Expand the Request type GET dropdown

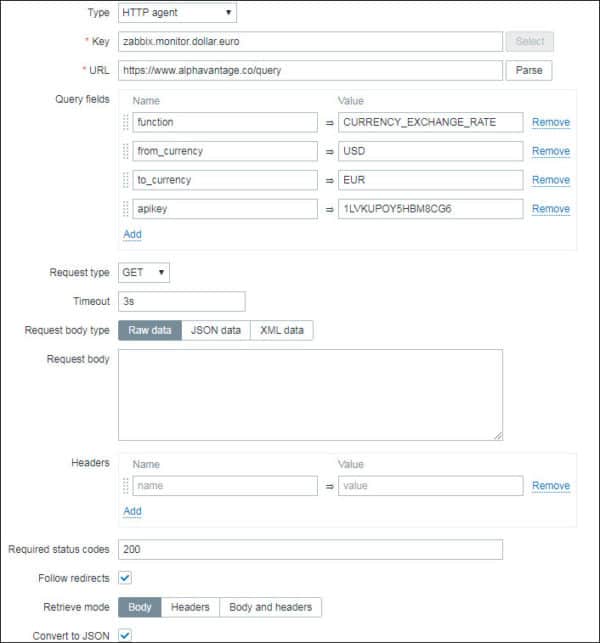tap(144, 273)
